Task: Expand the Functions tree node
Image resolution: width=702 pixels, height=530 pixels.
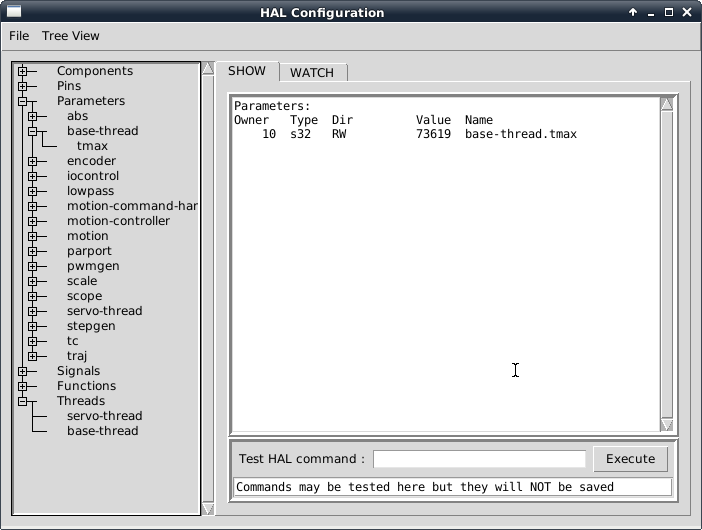Action: [x=22, y=386]
